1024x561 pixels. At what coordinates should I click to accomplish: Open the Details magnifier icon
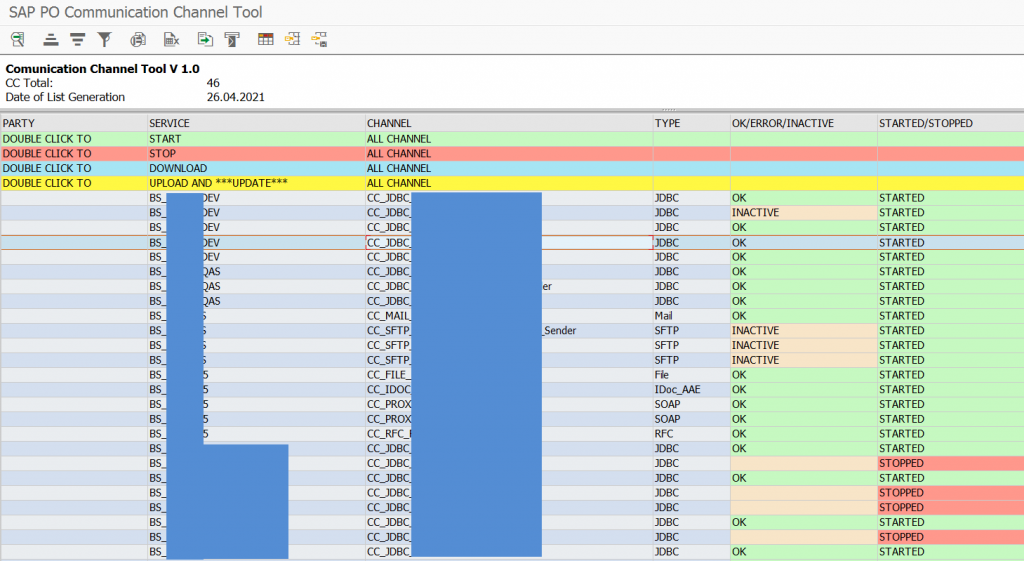pyautogui.click(x=18, y=39)
